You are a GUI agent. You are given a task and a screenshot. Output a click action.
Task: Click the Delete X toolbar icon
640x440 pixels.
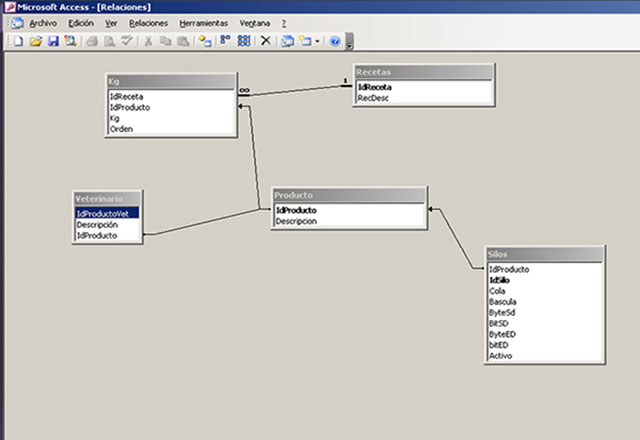coord(265,41)
